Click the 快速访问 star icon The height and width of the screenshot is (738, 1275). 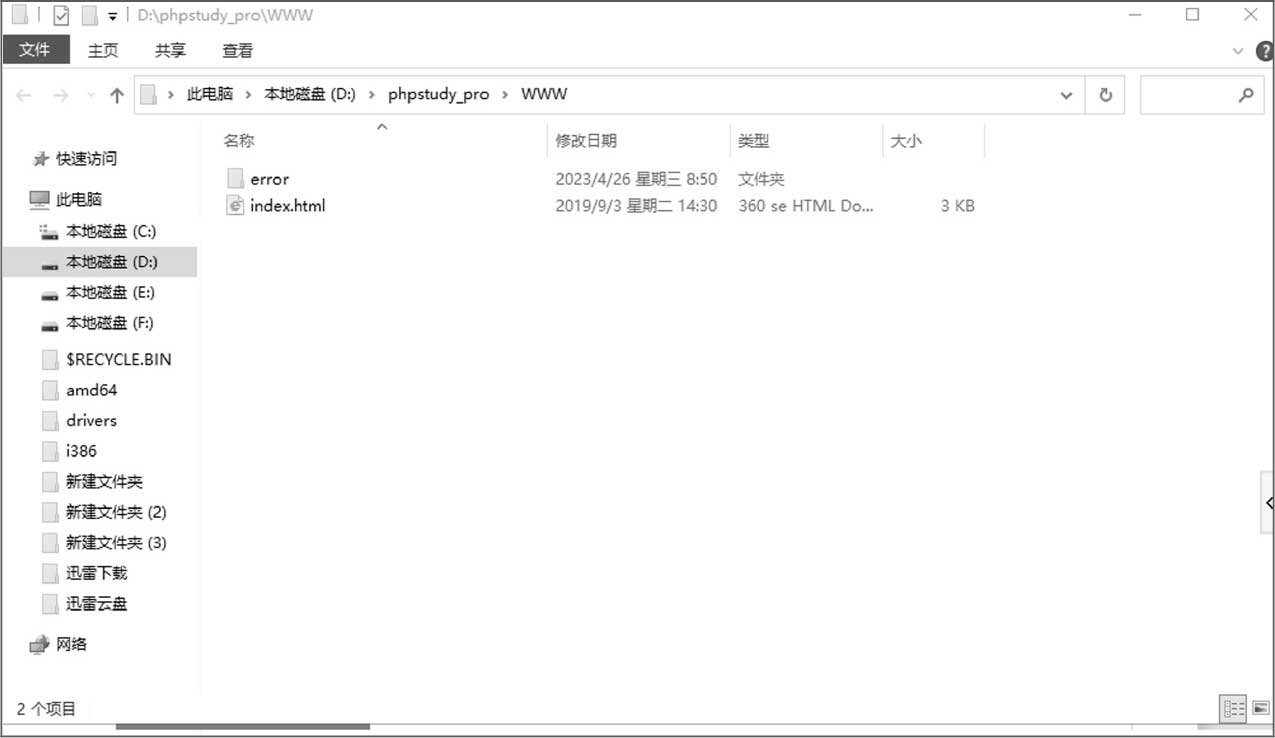40,158
